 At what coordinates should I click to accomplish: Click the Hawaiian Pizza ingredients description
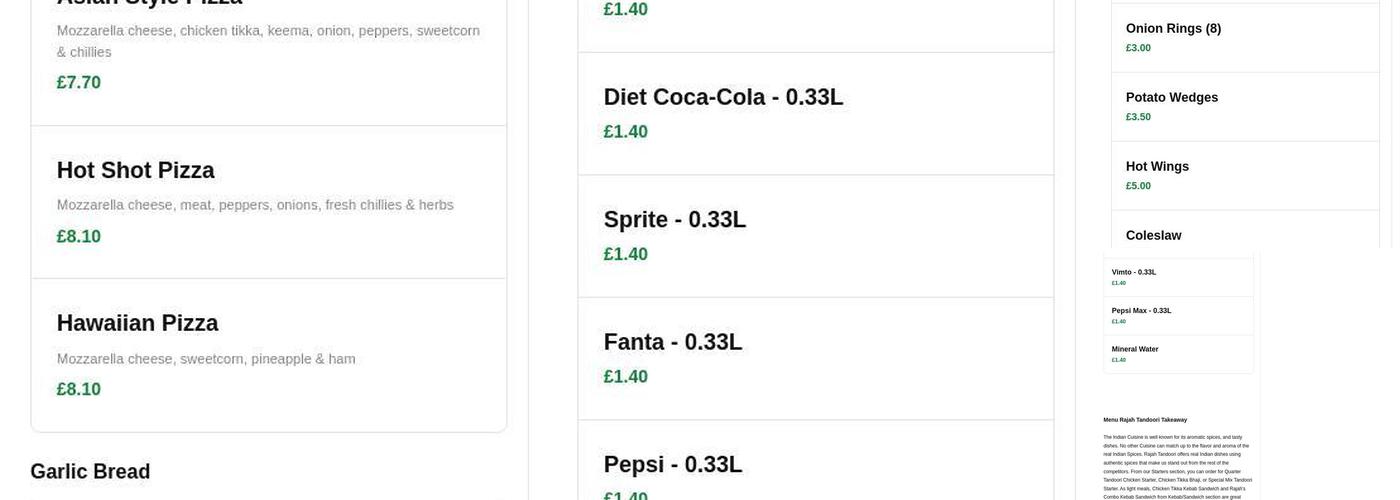(206, 359)
